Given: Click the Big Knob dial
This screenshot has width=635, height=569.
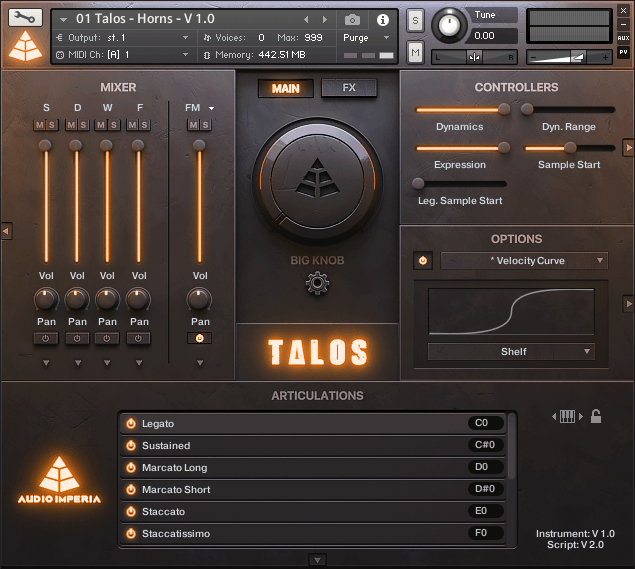Looking at the screenshot, I should pyautogui.click(x=317, y=181).
